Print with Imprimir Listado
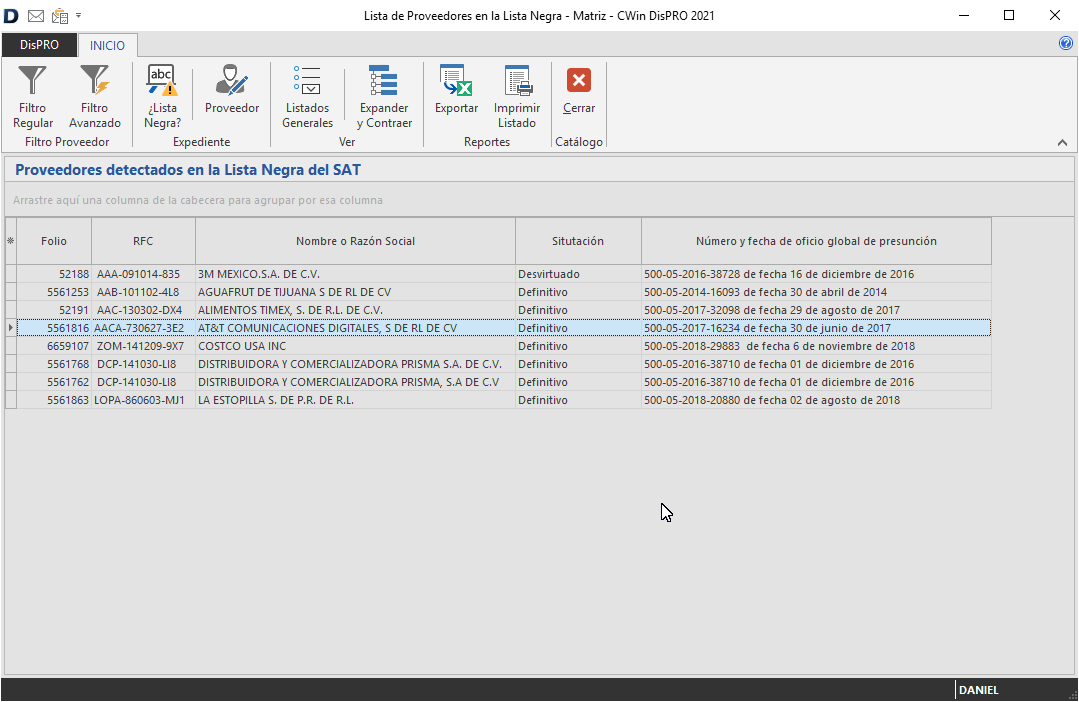This screenshot has height=702, width=1079. pyautogui.click(x=517, y=96)
